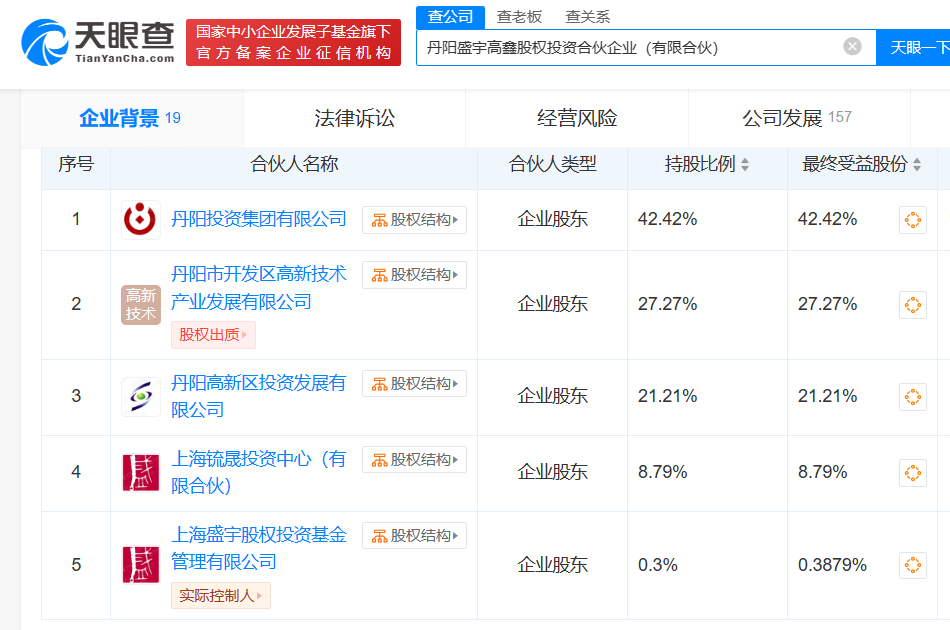Click 丹阳投资集团 company logo
Screen dimensions: 950x630
coord(141,219)
